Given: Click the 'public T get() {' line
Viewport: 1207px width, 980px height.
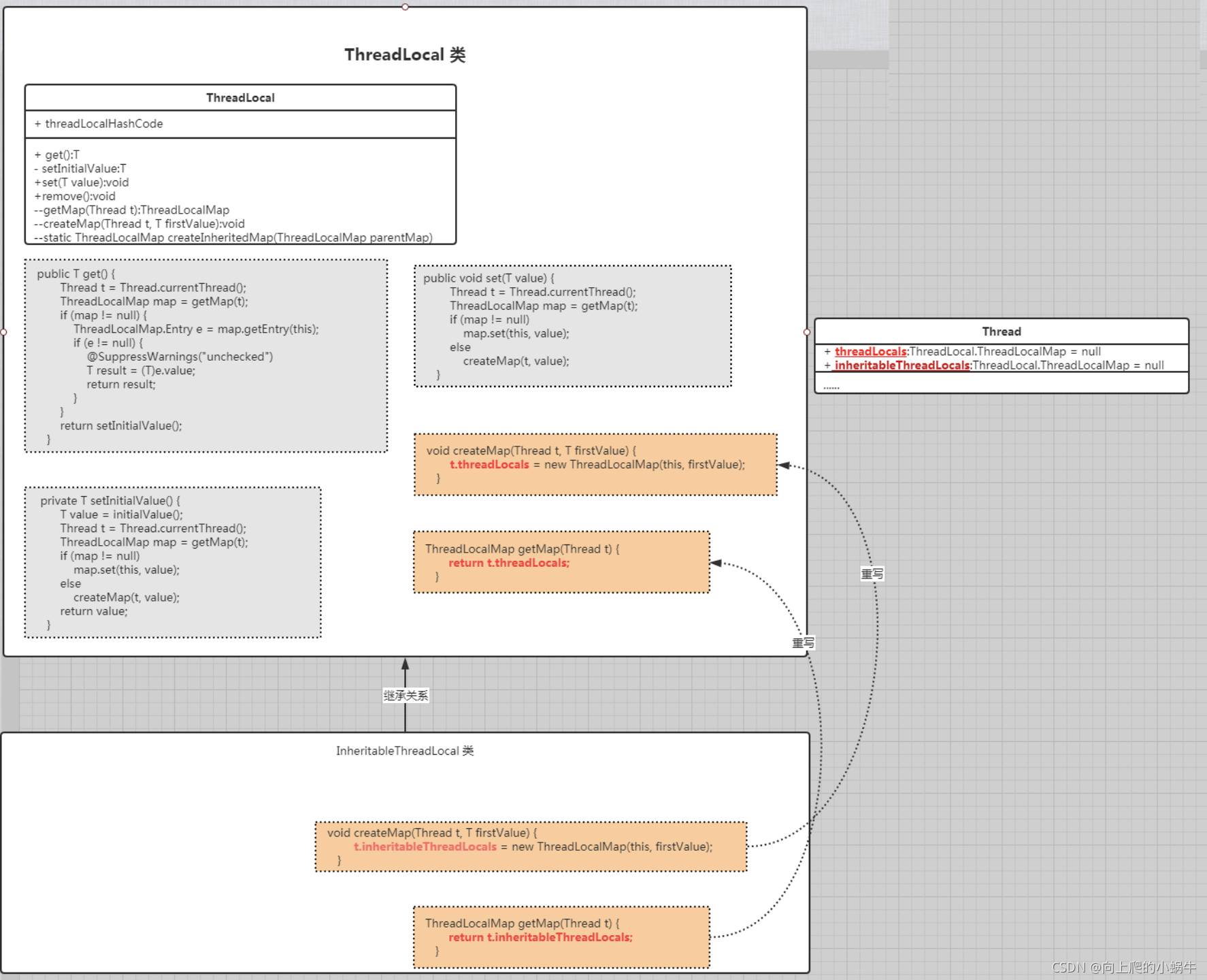Looking at the screenshot, I should pyautogui.click(x=76, y=274).
